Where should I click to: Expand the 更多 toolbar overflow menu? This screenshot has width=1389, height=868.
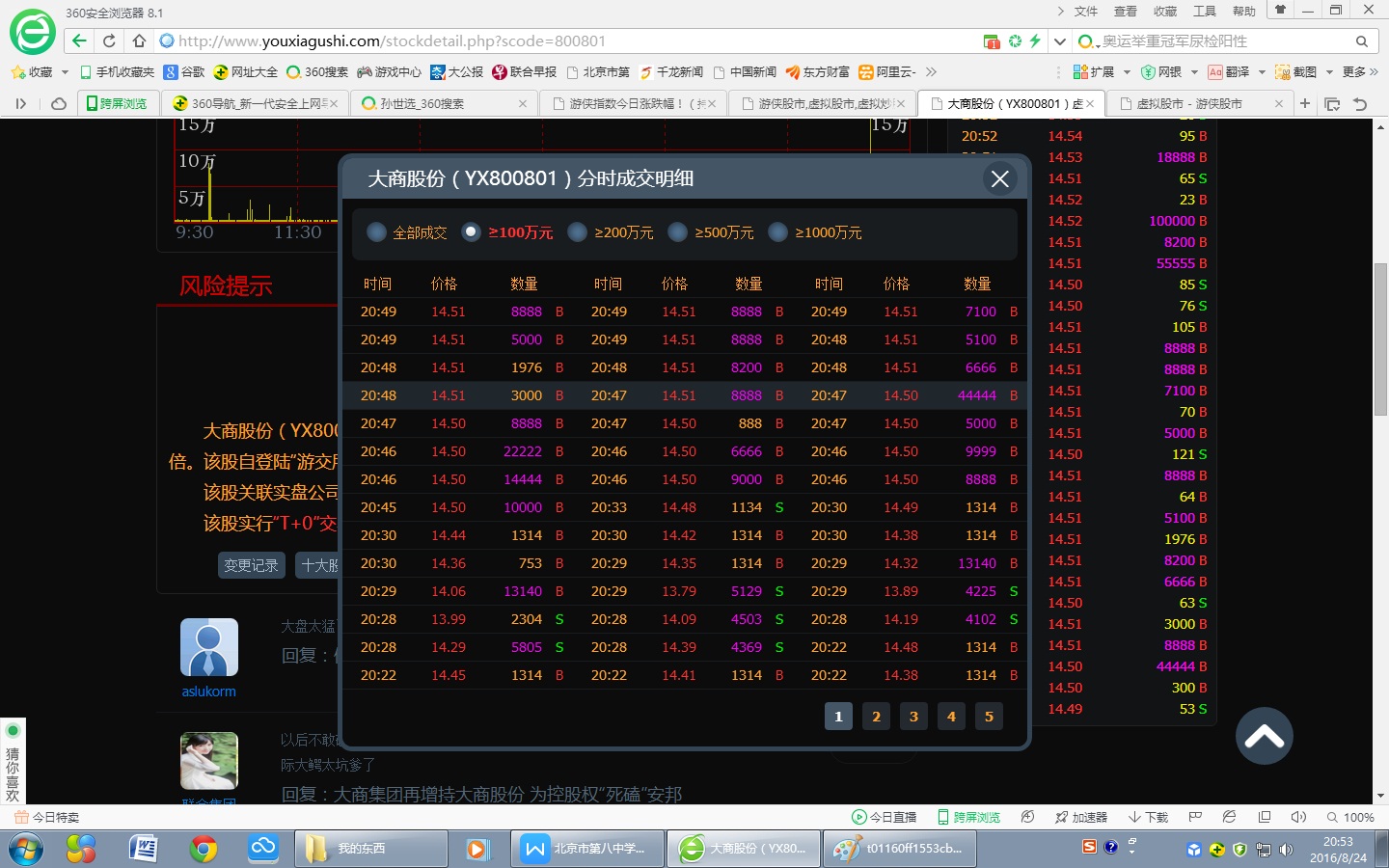pyautogui.click(x=1360, y=72)
